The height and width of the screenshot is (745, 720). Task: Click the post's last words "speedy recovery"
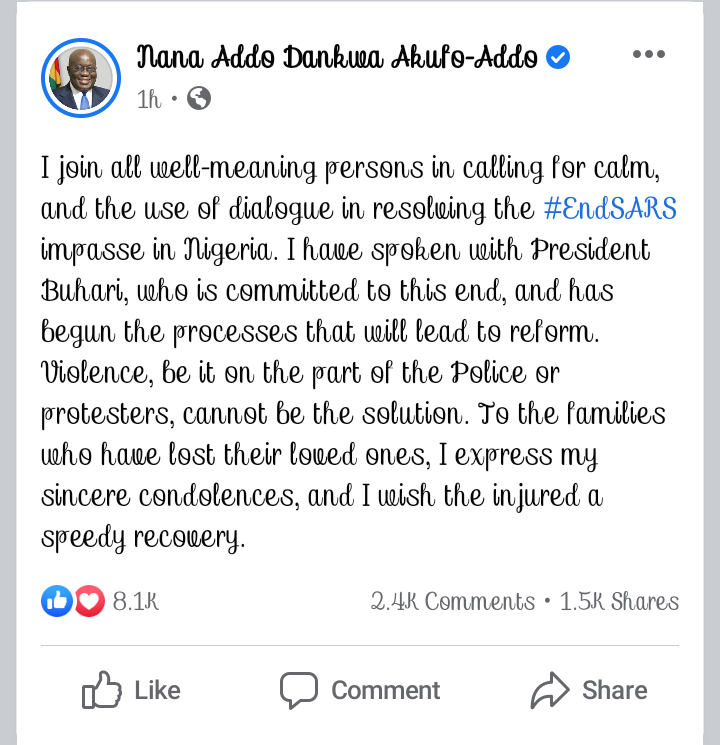[x=142, y=538]
